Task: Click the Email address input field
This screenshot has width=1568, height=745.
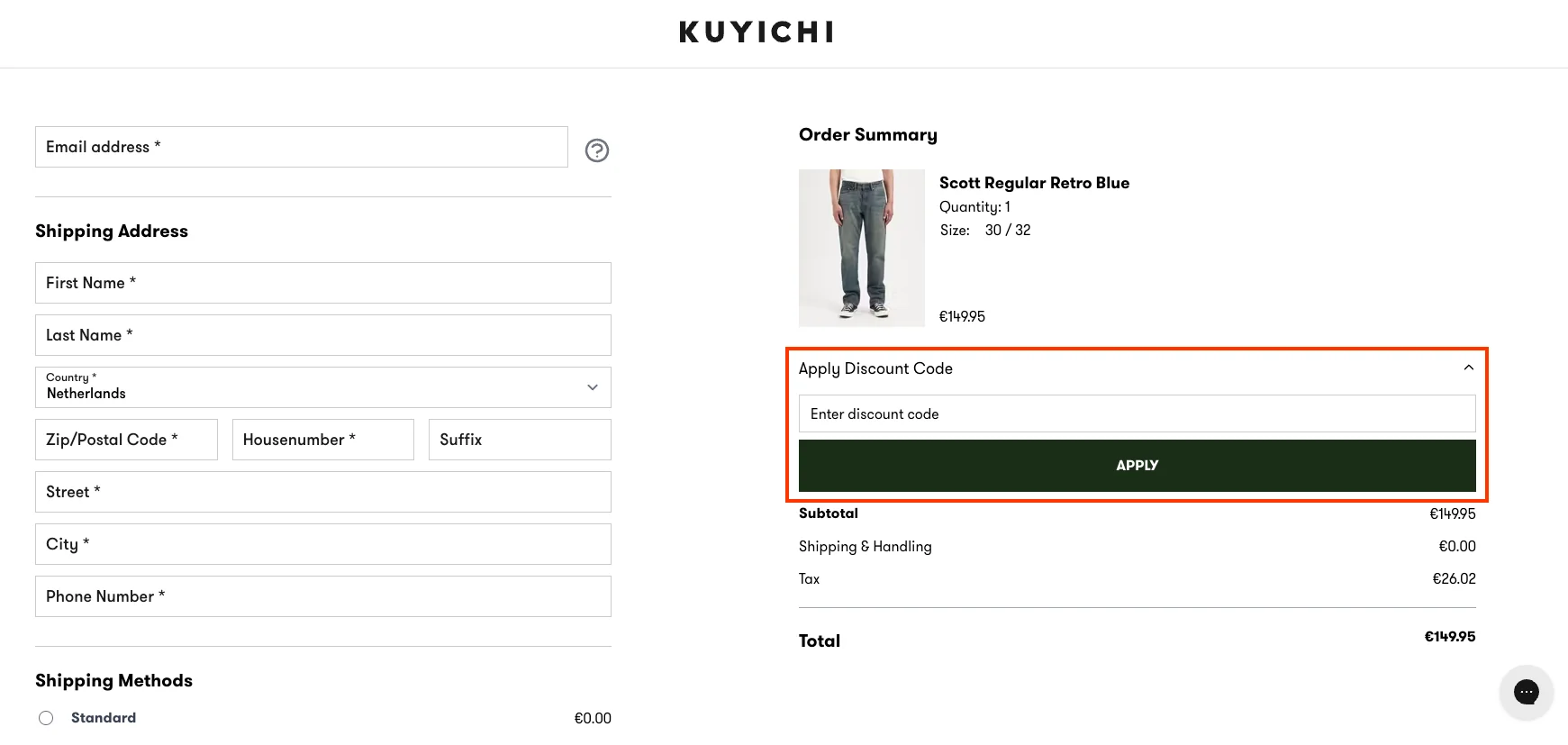Action: pos(301,147)
